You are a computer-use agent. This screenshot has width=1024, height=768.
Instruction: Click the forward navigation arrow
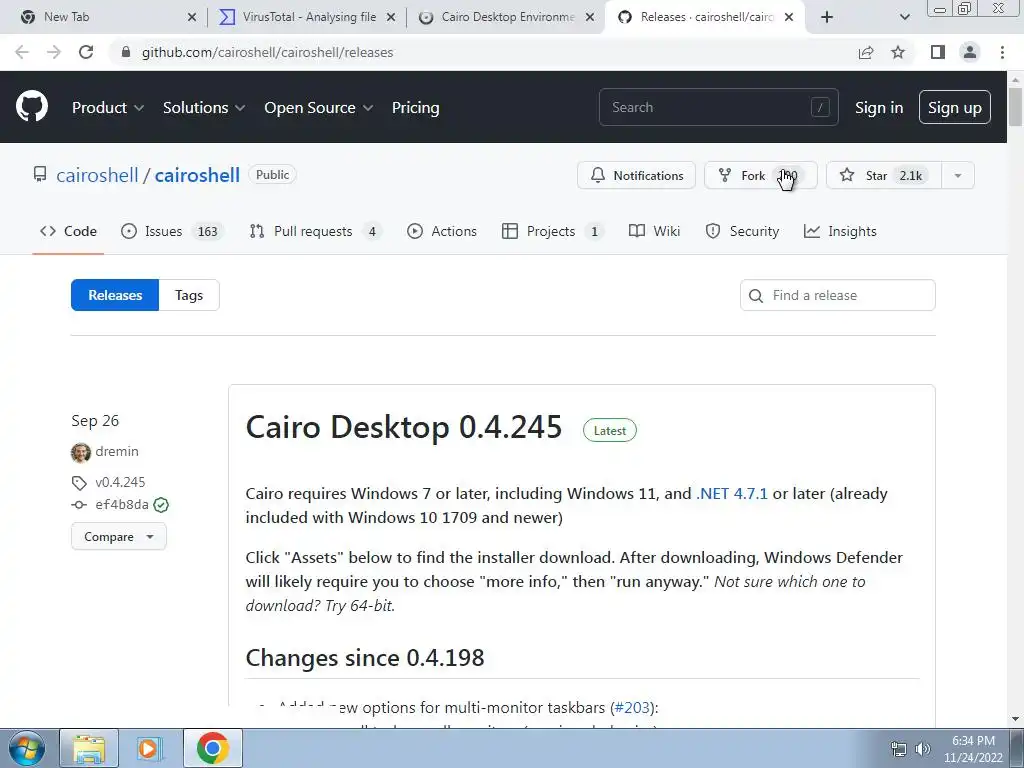[54, 52]
